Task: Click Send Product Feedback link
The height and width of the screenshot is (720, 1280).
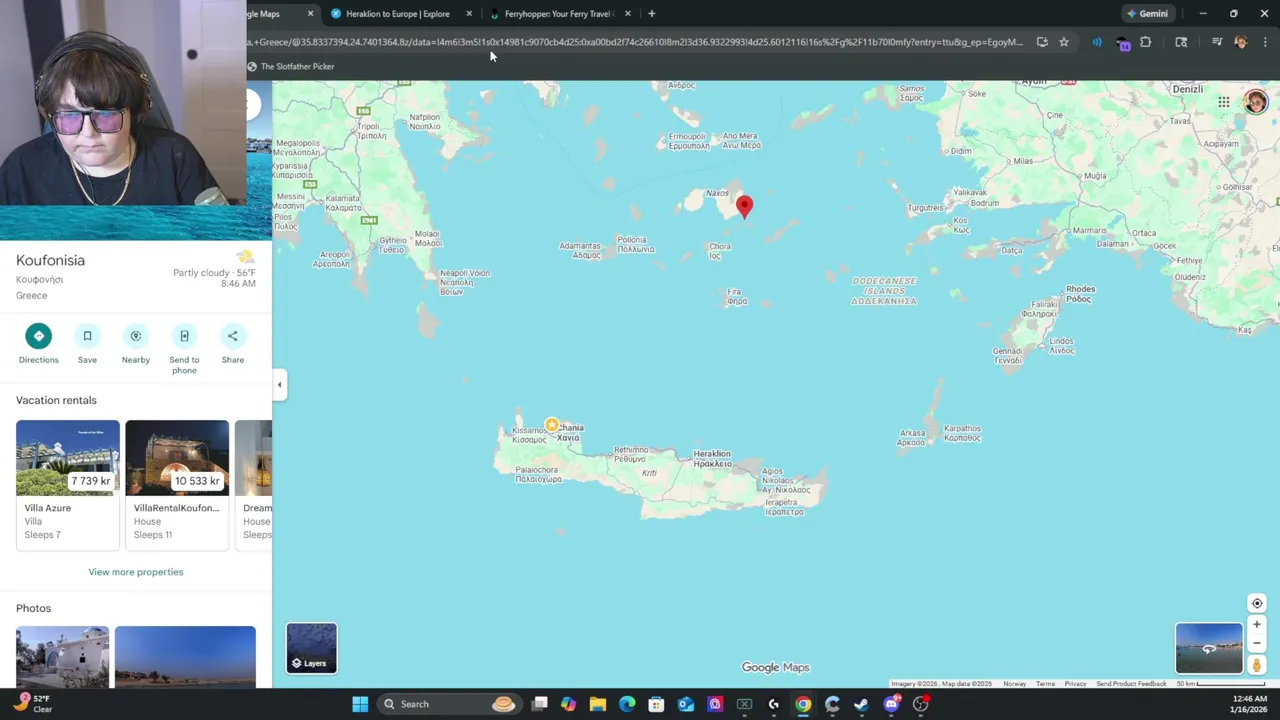Action: pos(1131,684)
